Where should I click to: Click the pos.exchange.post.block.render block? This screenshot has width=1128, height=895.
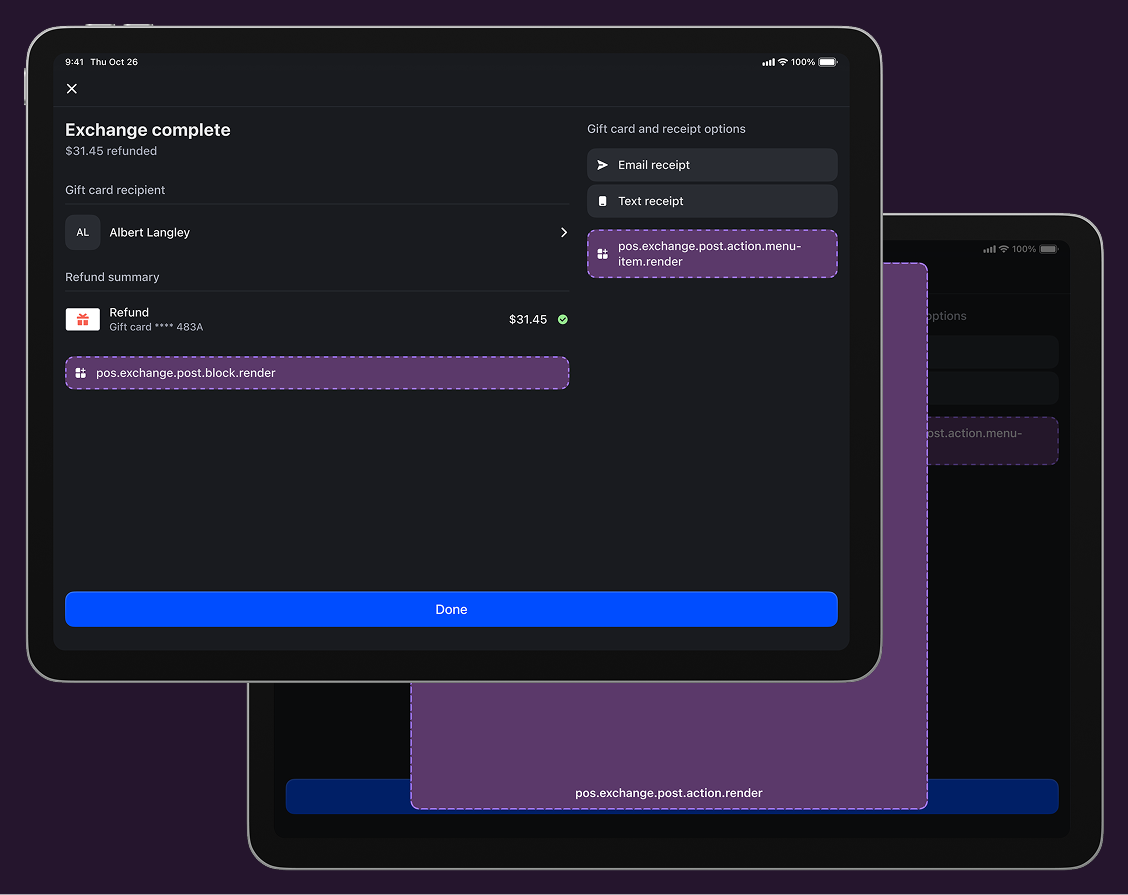(316, 373)
